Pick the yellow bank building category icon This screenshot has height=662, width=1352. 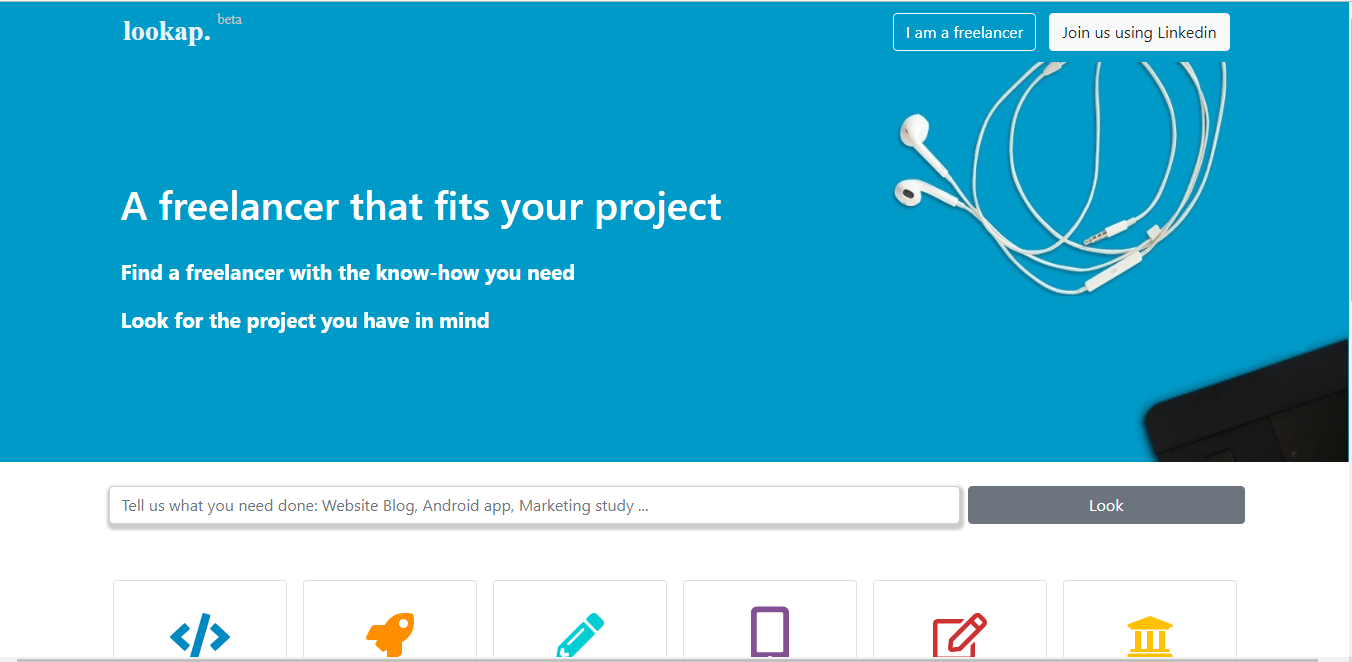(x=1150, y=637)
